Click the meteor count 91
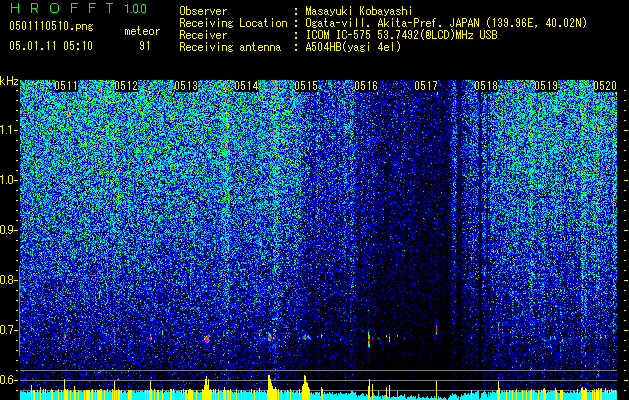Viewport: 629px width, 400px height. pyautogui.click(x=144, y=46)
